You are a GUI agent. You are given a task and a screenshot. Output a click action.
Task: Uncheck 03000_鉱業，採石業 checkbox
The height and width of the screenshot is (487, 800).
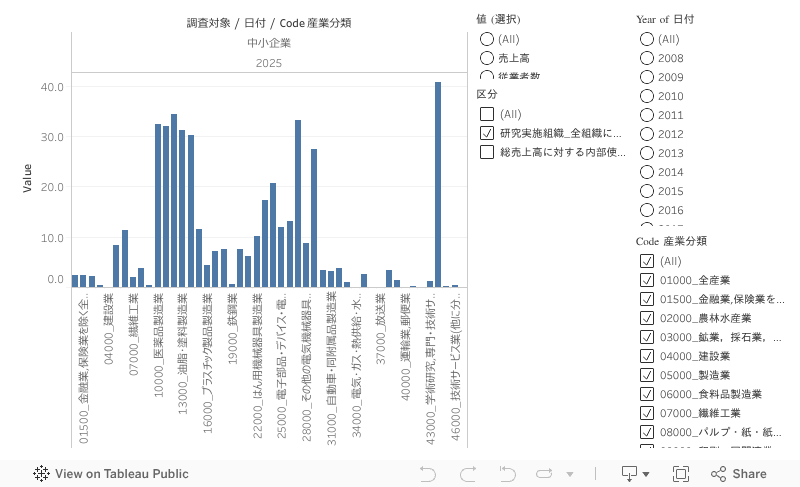646,337
